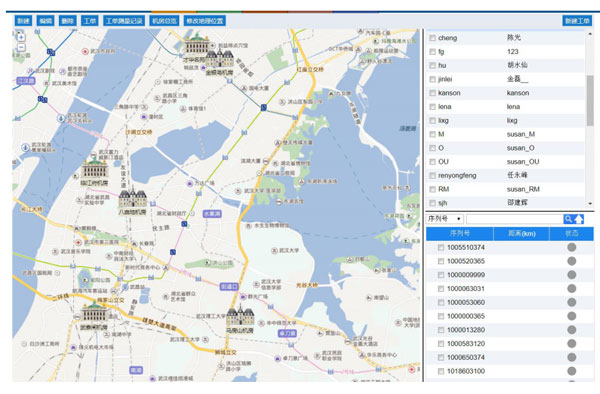Enable checkbox next to renyongfeng
The height and width of the screenshot is (394, 600).
[432, 176]
